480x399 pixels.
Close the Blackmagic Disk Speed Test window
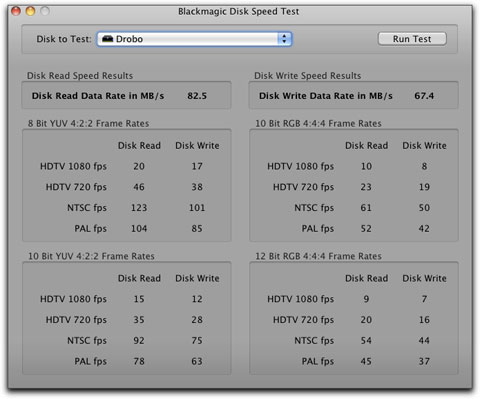point(16,11)
